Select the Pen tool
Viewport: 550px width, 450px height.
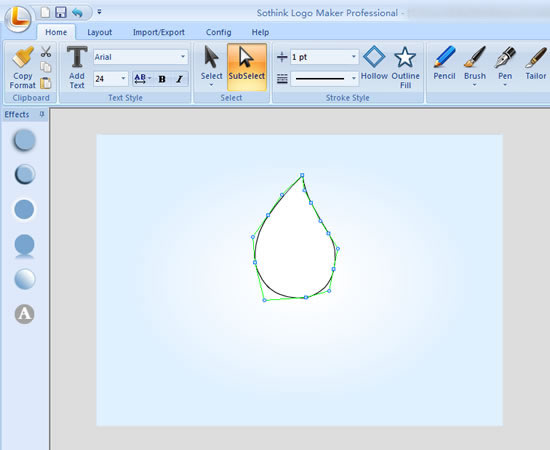(505, 63)
